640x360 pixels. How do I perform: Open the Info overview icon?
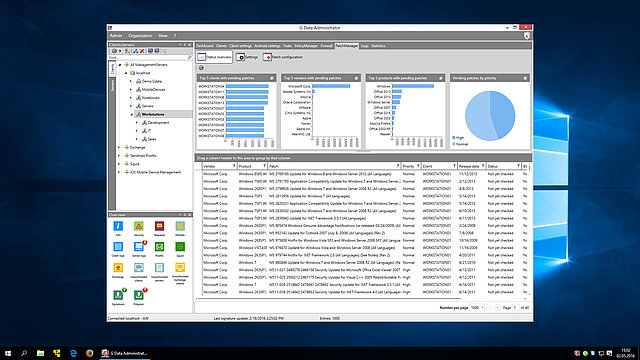click(118, 226)
